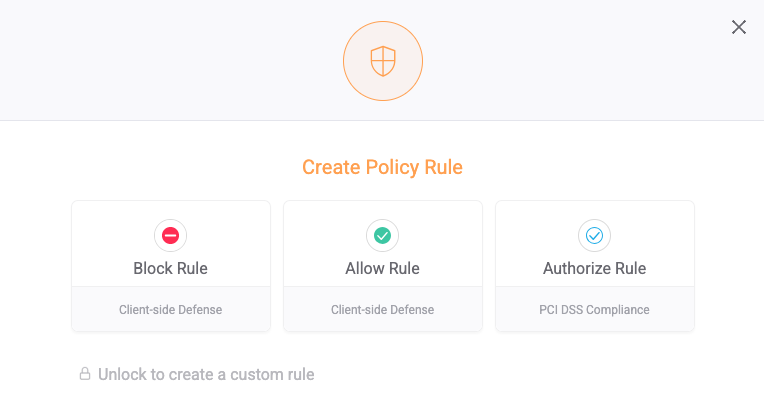
Task: Click PCI DSS Compliance footer on Authorize card
Action: (594, 310)
